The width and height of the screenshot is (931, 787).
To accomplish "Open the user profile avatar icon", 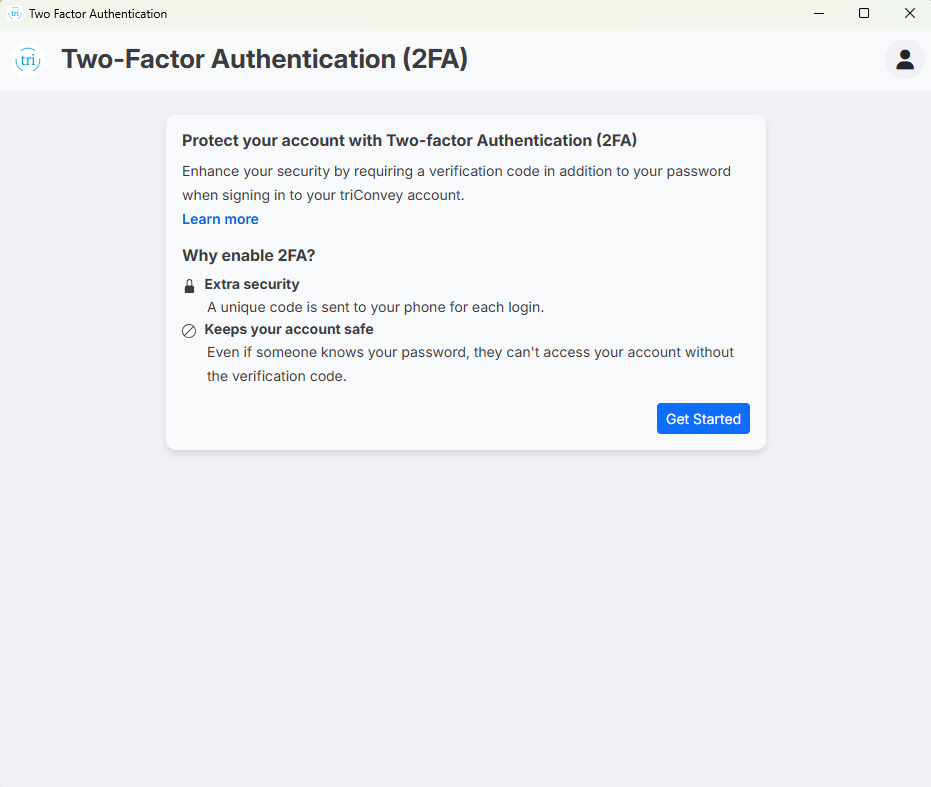I will tap(904, 59).
